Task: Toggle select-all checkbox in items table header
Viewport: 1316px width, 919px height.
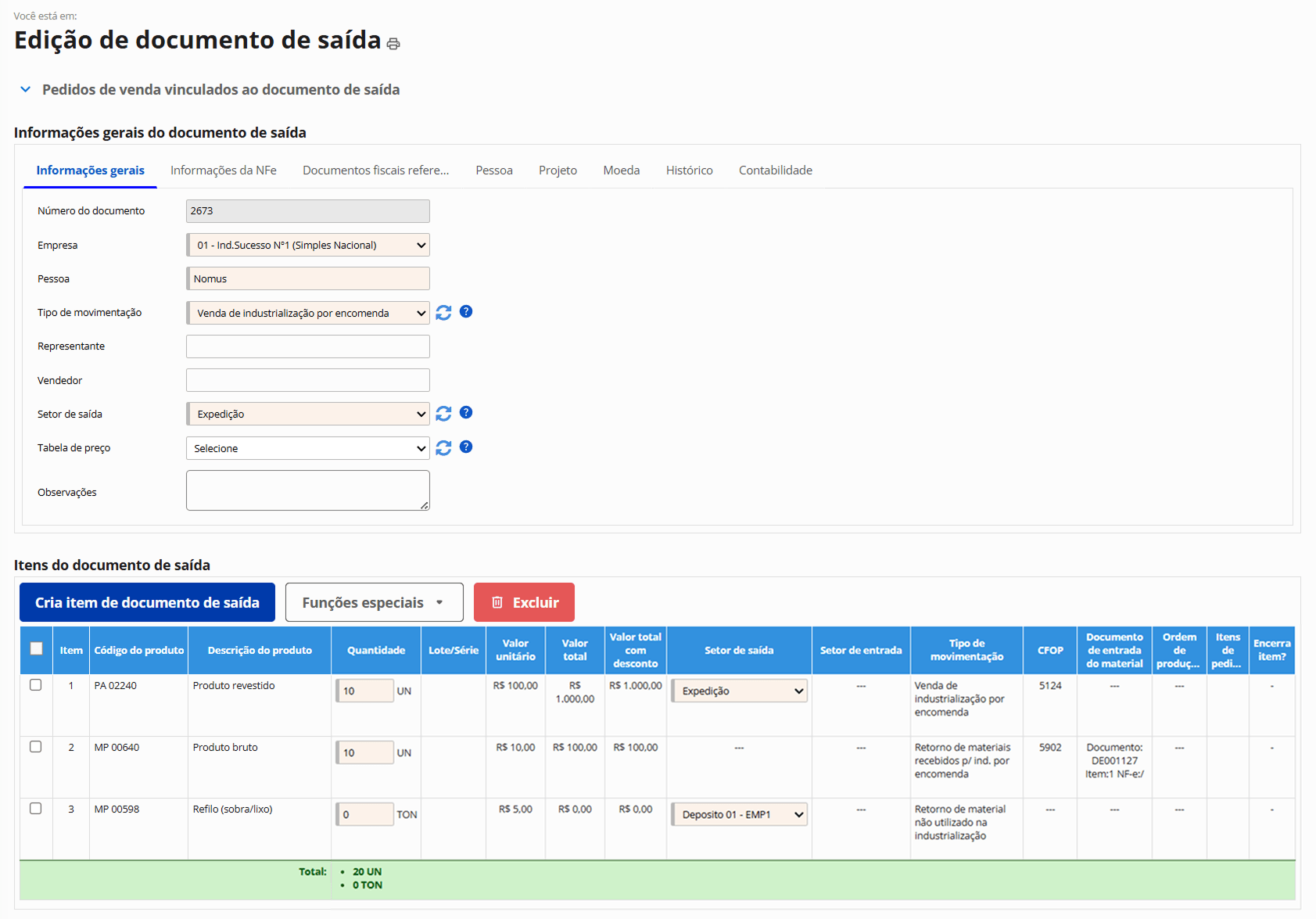Action: 36,648
